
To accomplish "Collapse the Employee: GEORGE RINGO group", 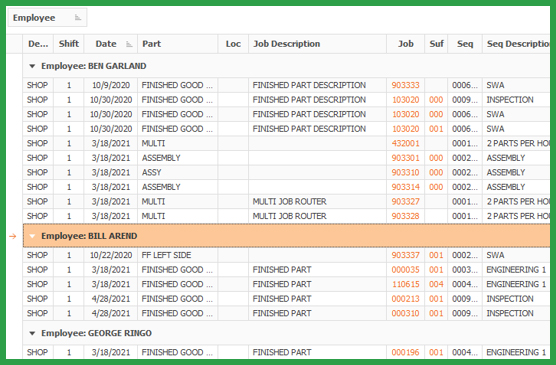I will 32,333.
